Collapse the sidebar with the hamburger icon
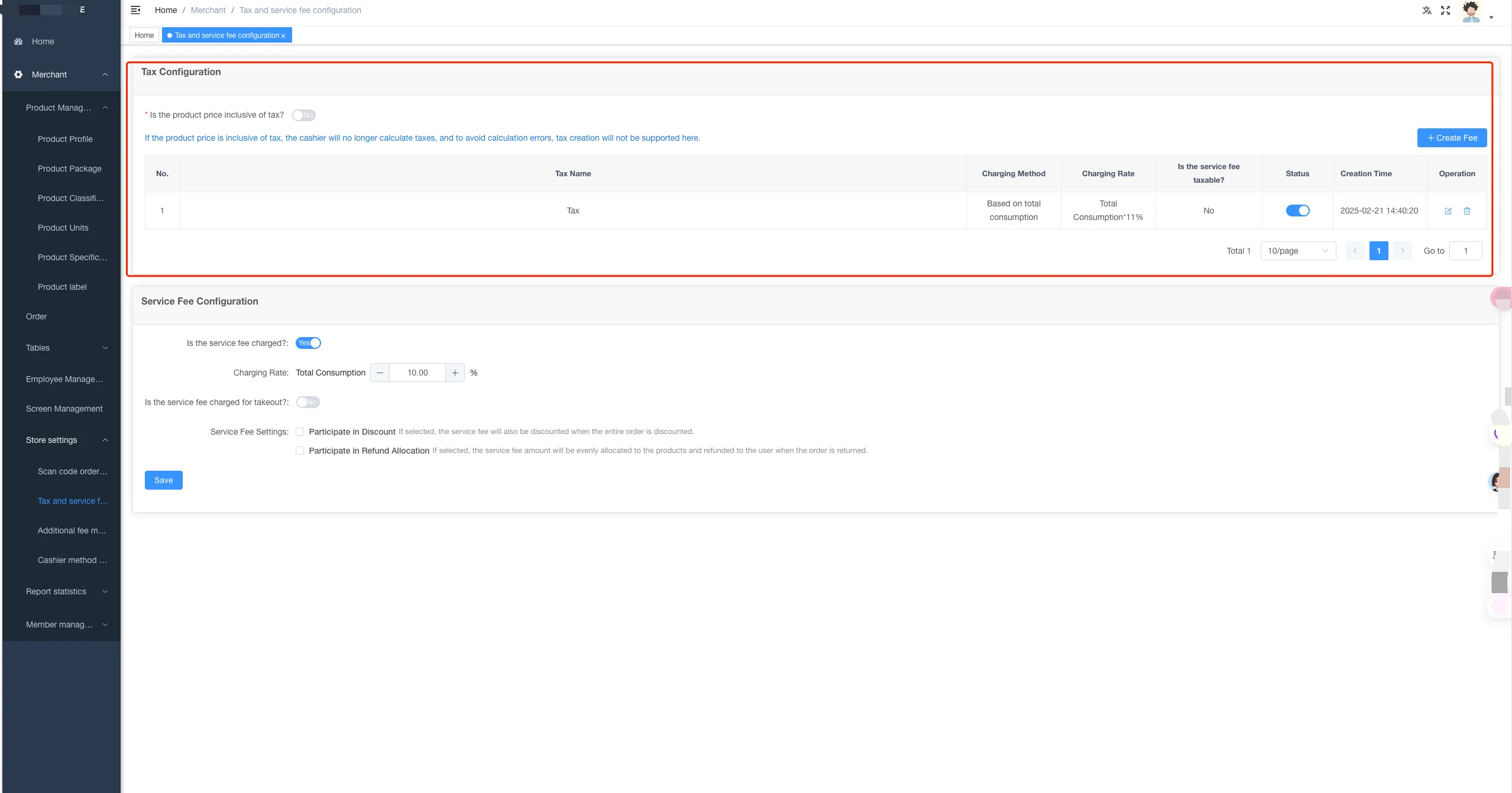Viewport: 1512px width, 793px height. (135, 10)
